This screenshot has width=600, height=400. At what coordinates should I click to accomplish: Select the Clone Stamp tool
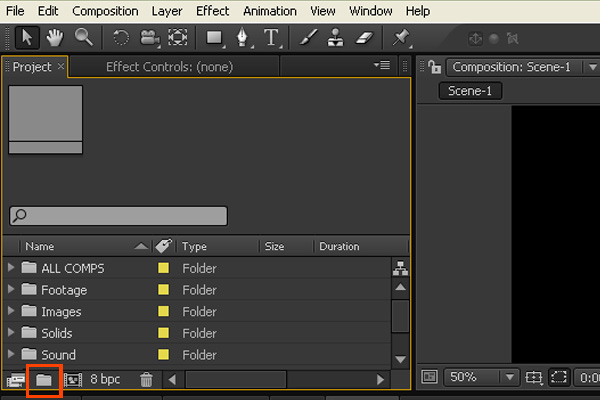tap(336, 38)
